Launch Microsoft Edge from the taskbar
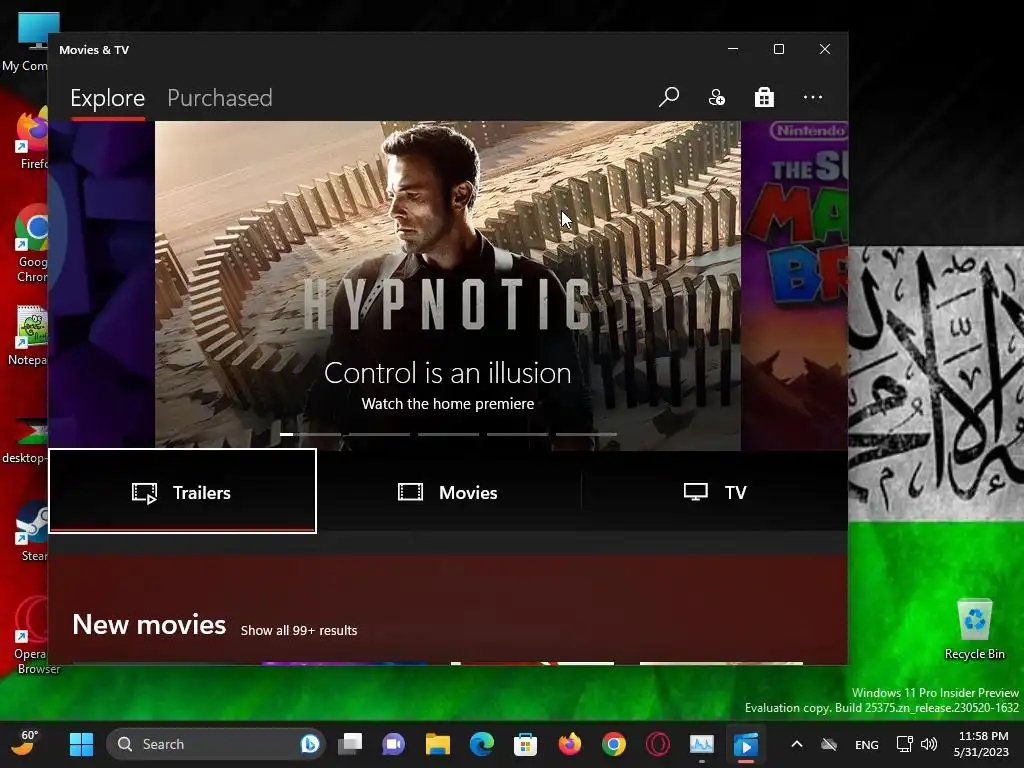This screenshot has height=768, width=1024. coord(482,744)
